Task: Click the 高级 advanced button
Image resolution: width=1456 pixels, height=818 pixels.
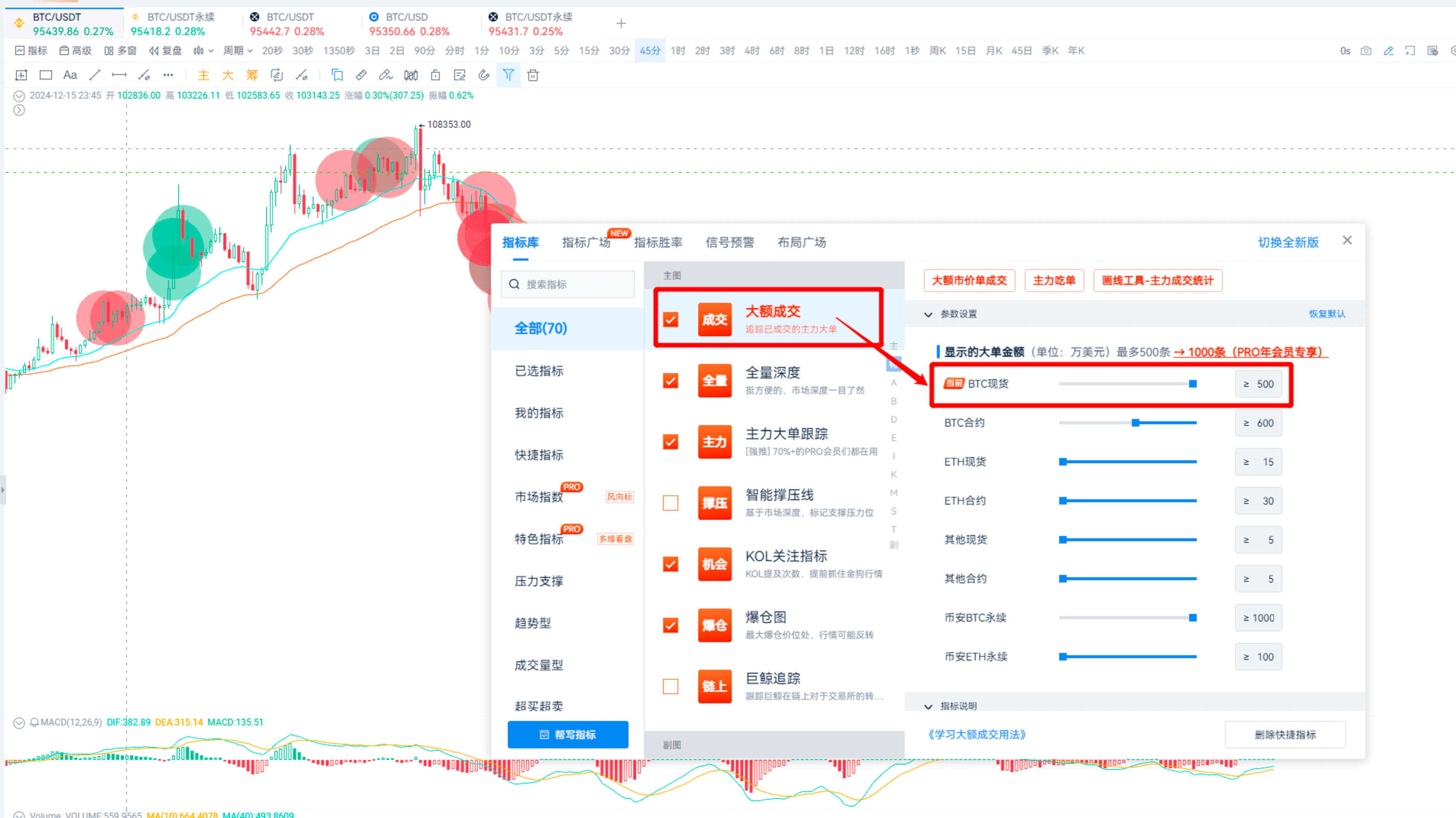Action: 75,51
